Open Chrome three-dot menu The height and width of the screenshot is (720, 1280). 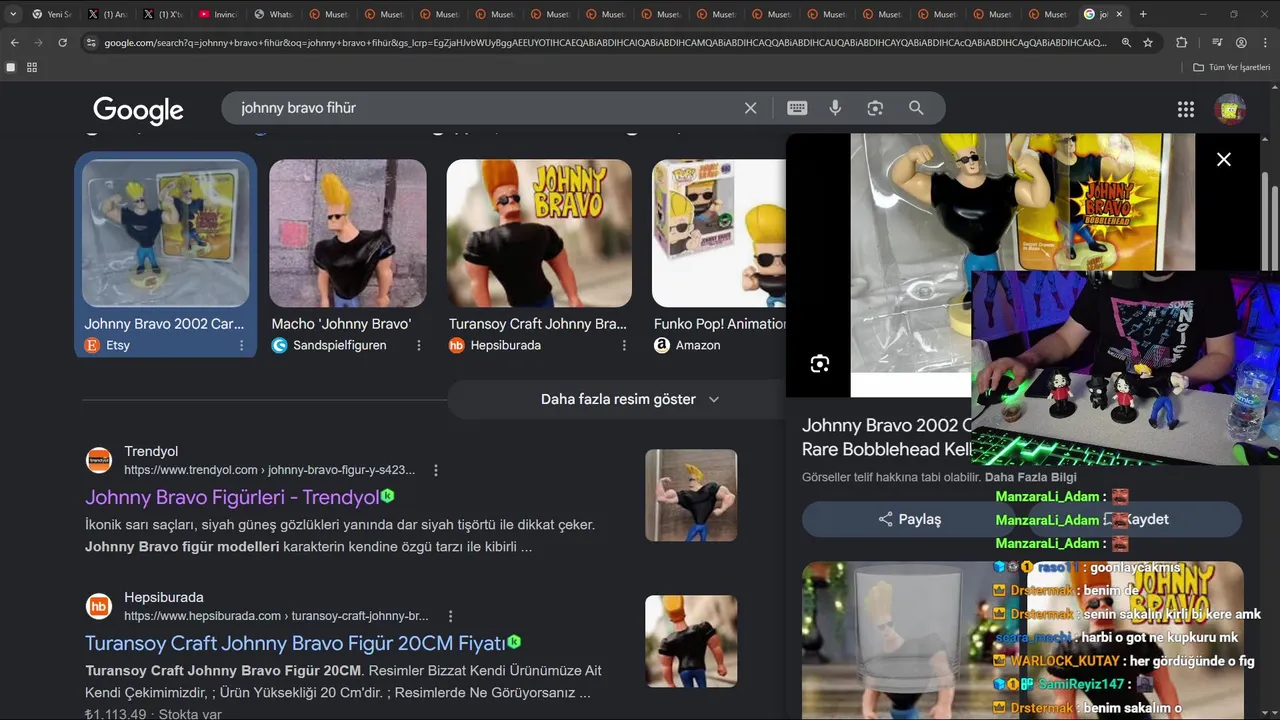[1264, 43]
